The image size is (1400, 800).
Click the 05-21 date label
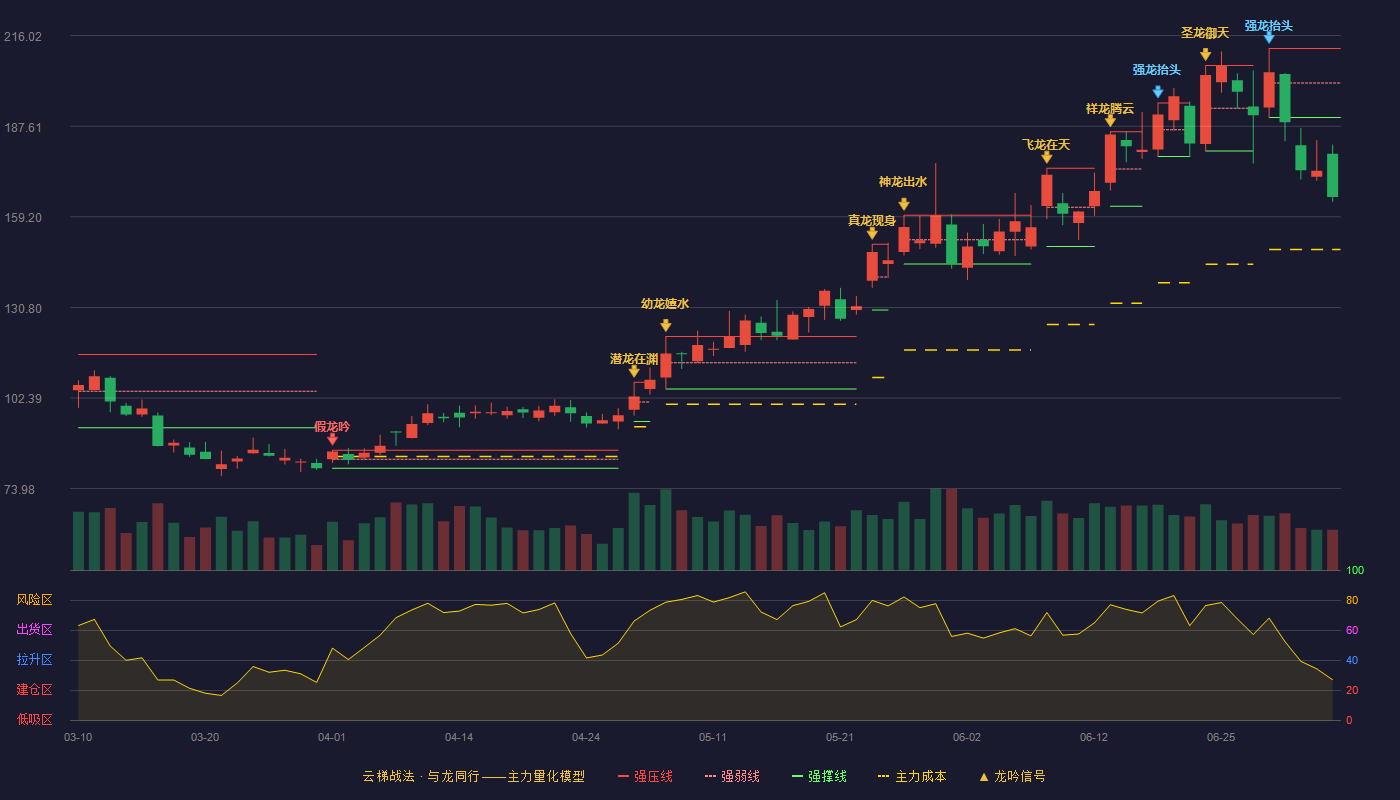(x=840, y=737)
